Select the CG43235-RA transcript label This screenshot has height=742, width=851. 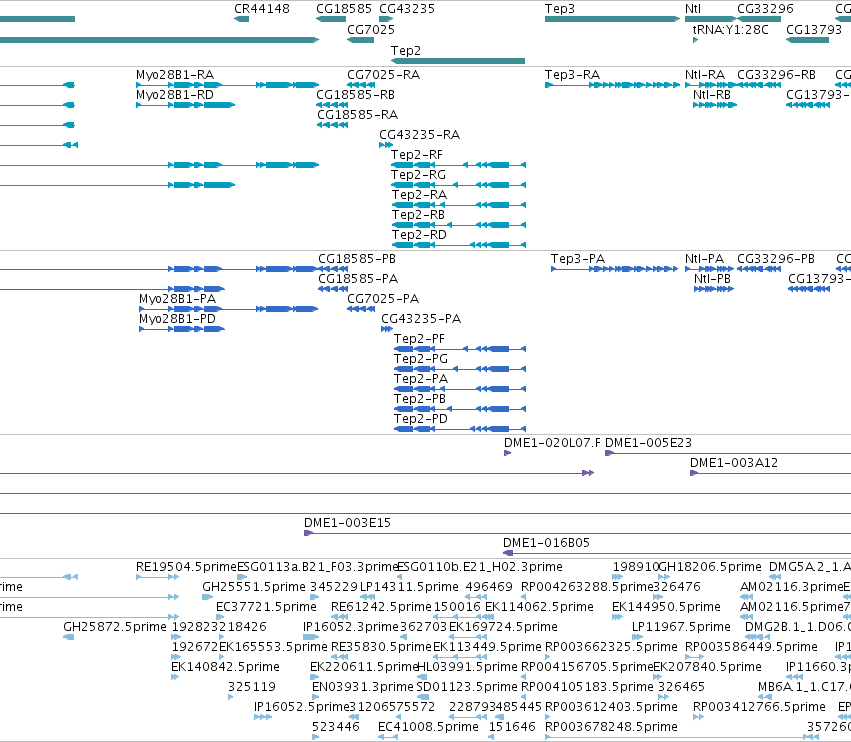pos(420,135)
